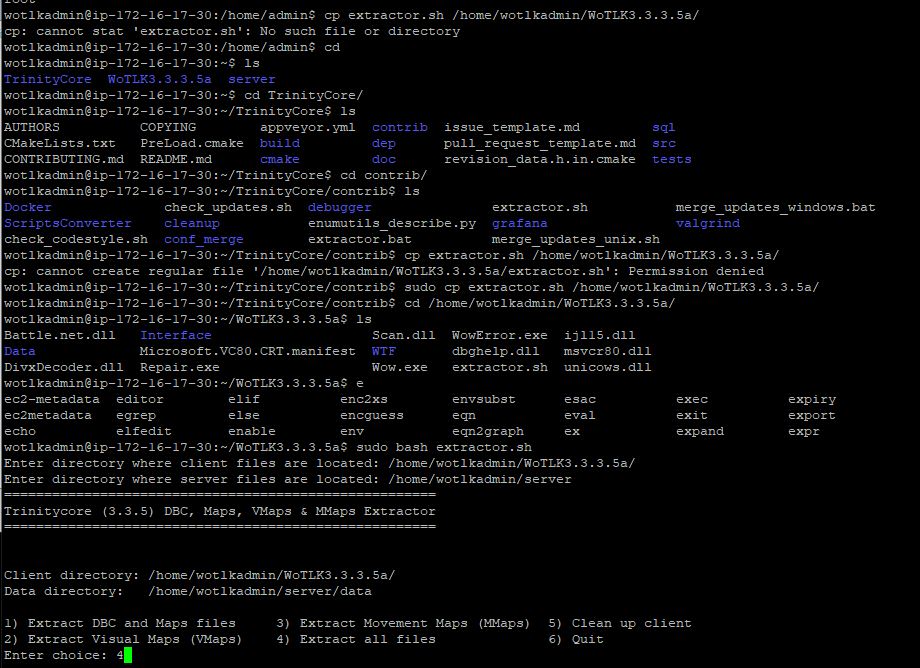Select option 1 Extract DBC and Maps files
This screenshot has width=920, height=668.
point(120,623)
